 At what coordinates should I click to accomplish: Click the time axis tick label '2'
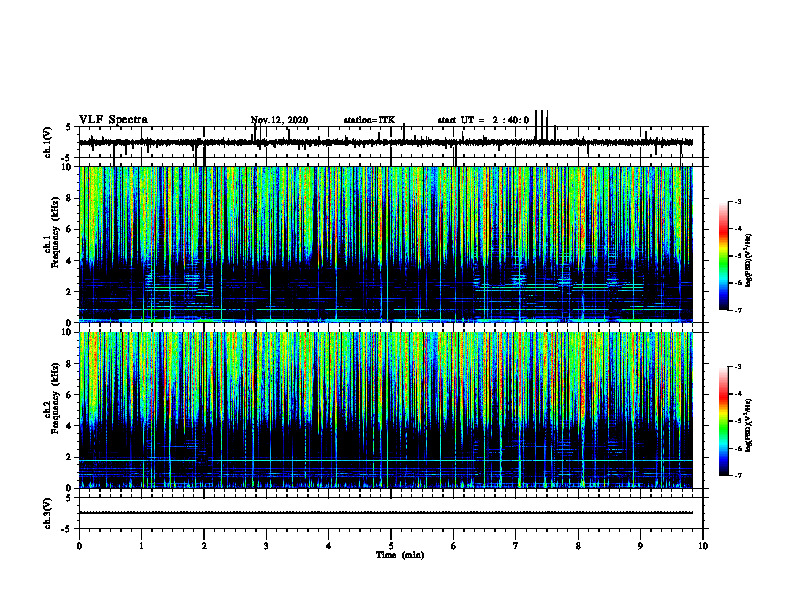[204, 546]
